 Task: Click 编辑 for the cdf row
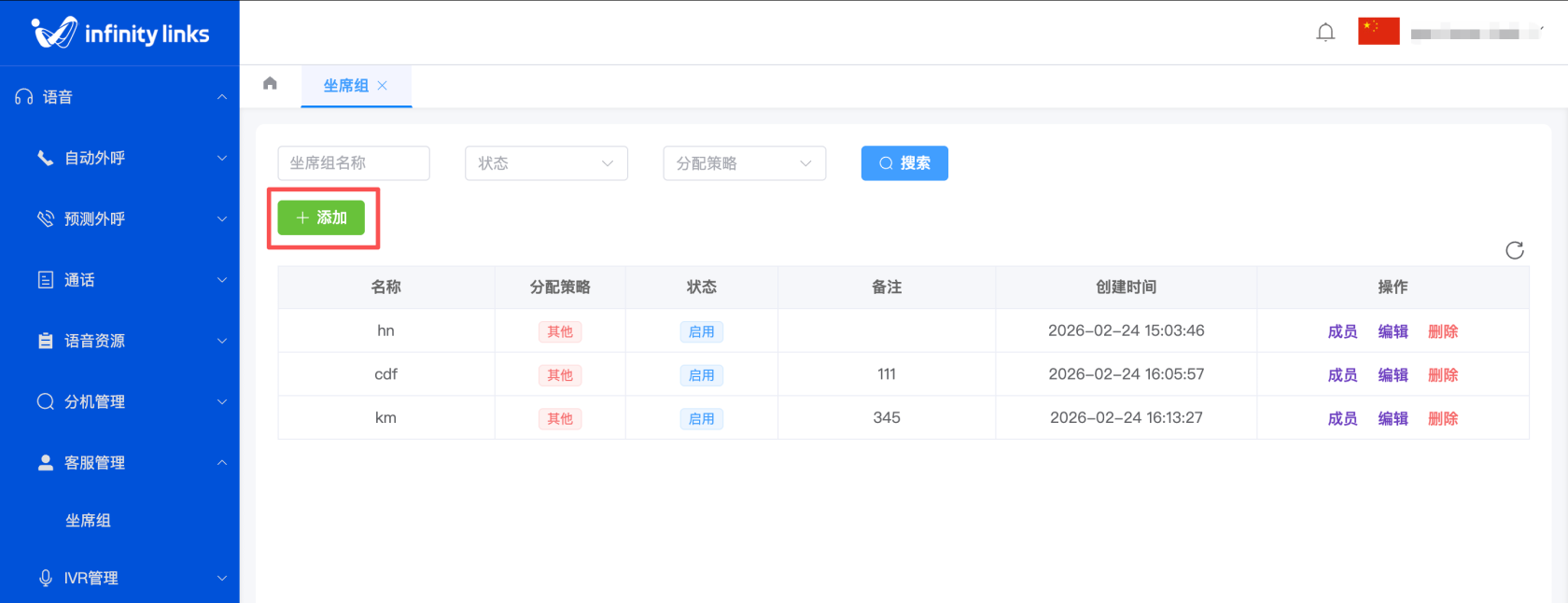pos(1393,375)
